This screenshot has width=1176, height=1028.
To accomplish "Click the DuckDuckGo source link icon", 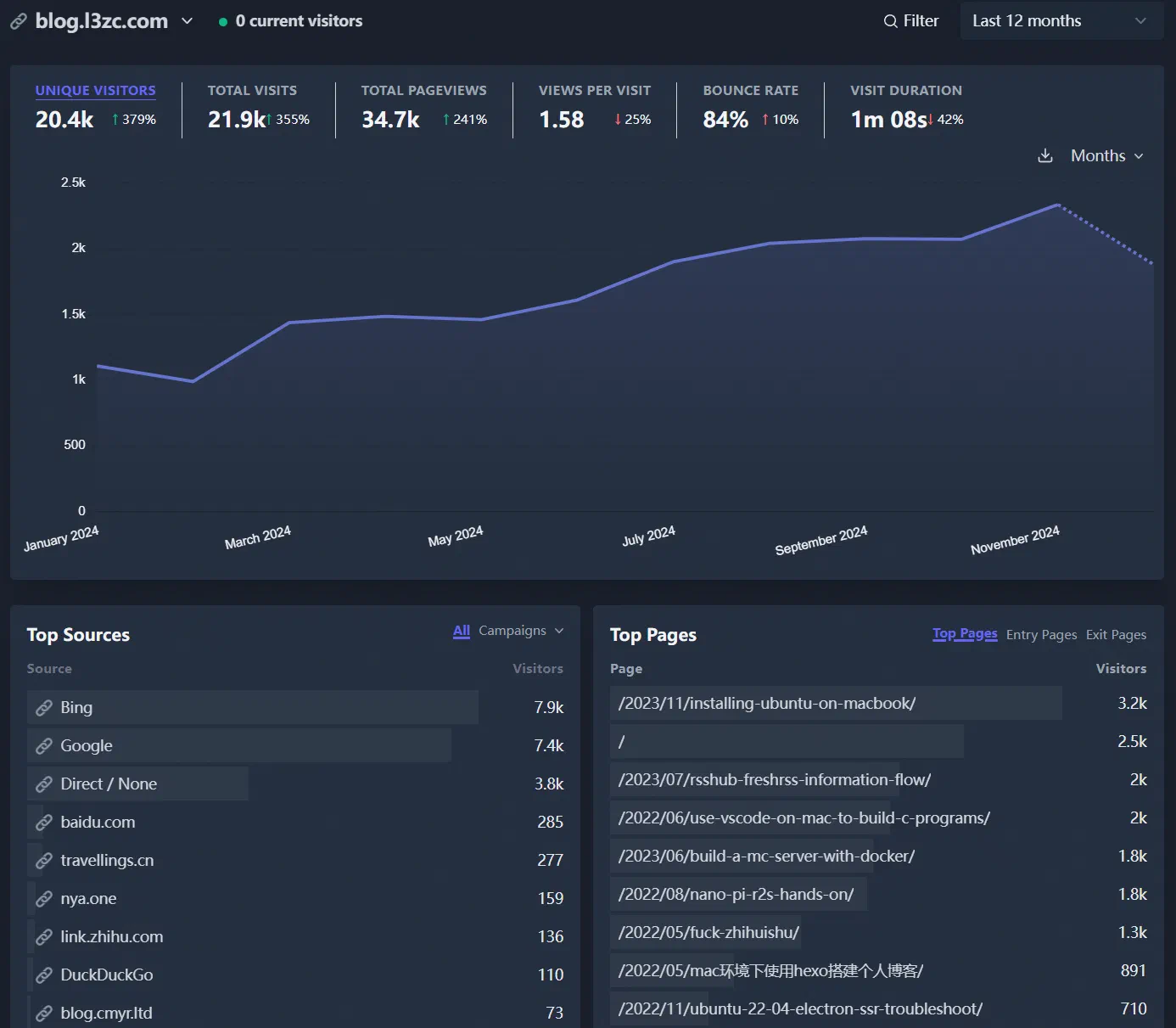I will (x=44, y=975).
